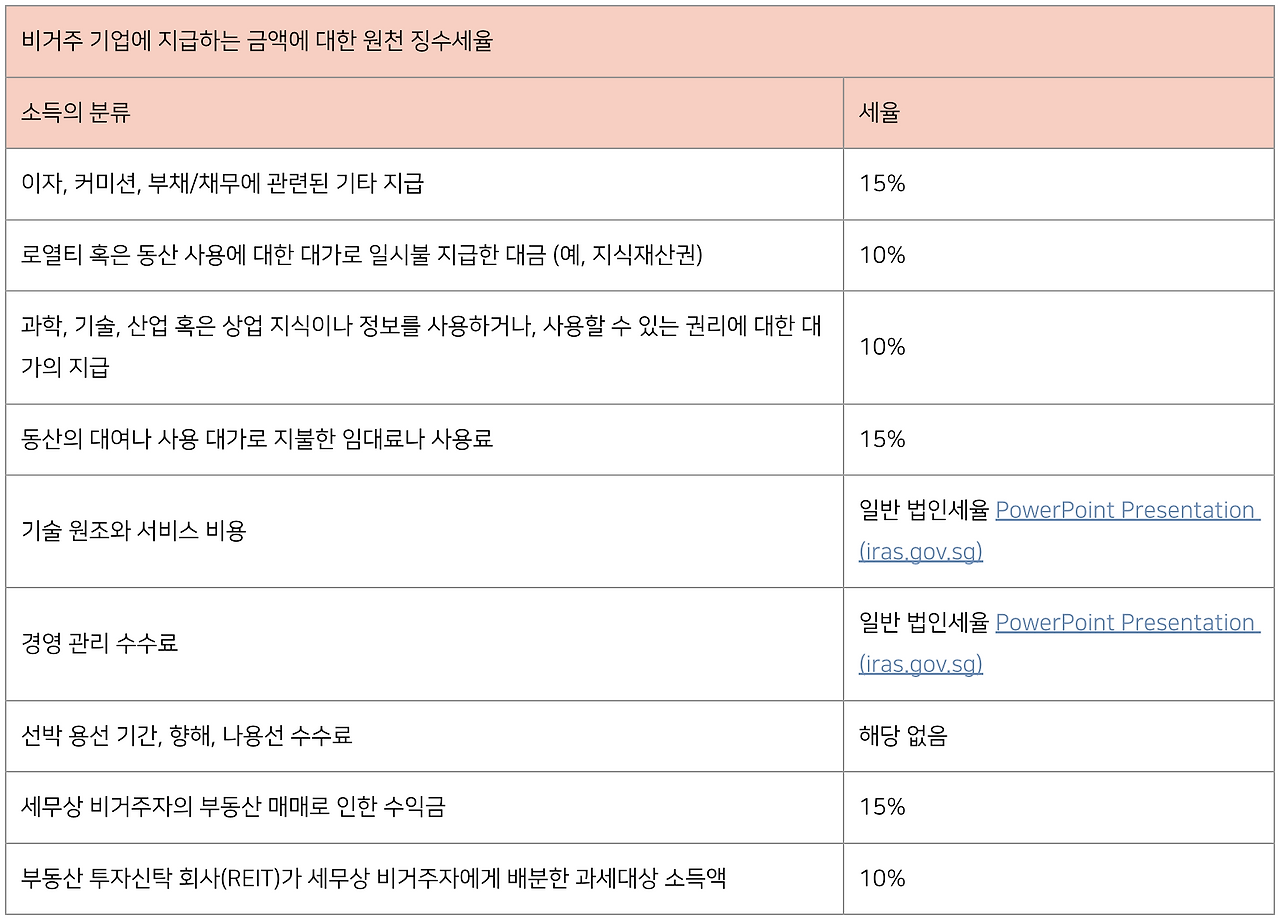This screenshot has width=1280, height=920.
Task: Open the PowerPoint Presentation link for 경영 관리 수수료
Action: (1126, 623)
